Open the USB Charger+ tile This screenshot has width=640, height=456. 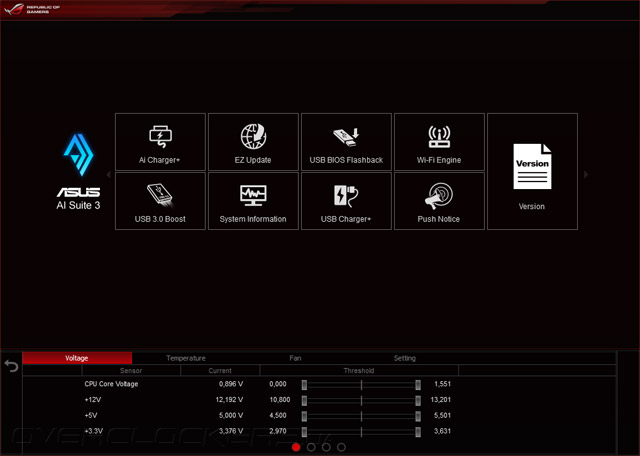pyautogui.click(x=346, y=201)
